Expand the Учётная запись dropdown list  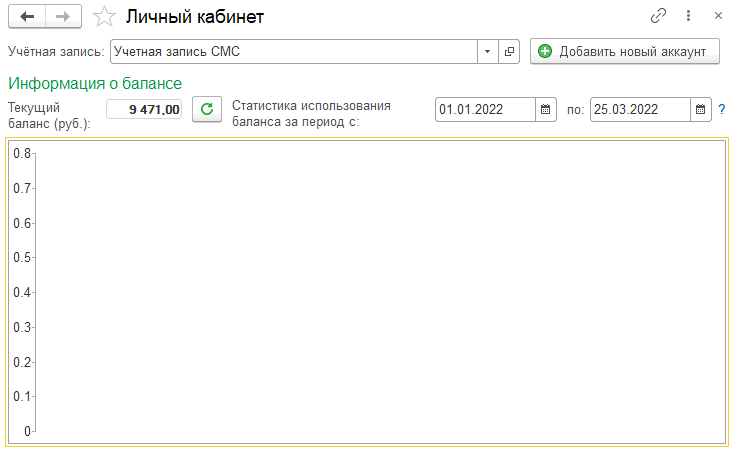coord(488,51)
